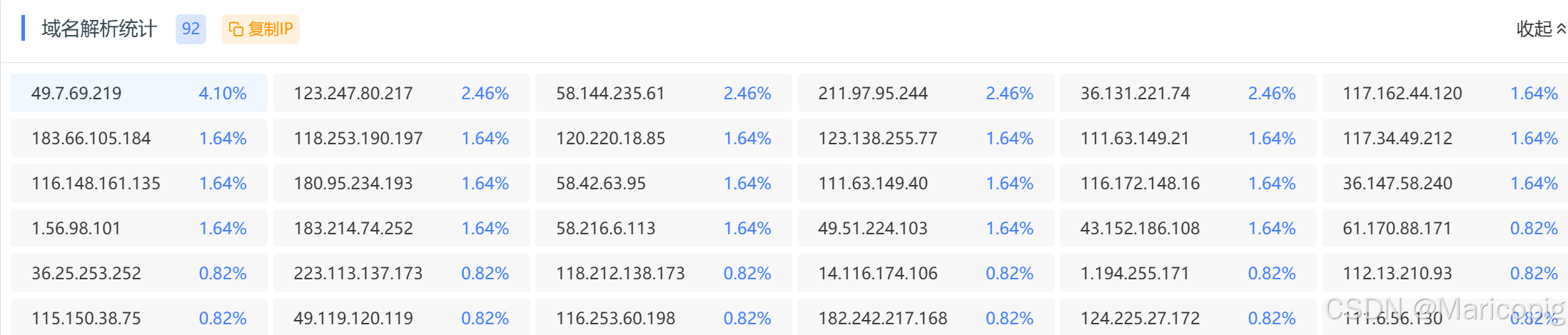
Task: Select the IP entry 49.7.69.219
Action: point(139,93)
